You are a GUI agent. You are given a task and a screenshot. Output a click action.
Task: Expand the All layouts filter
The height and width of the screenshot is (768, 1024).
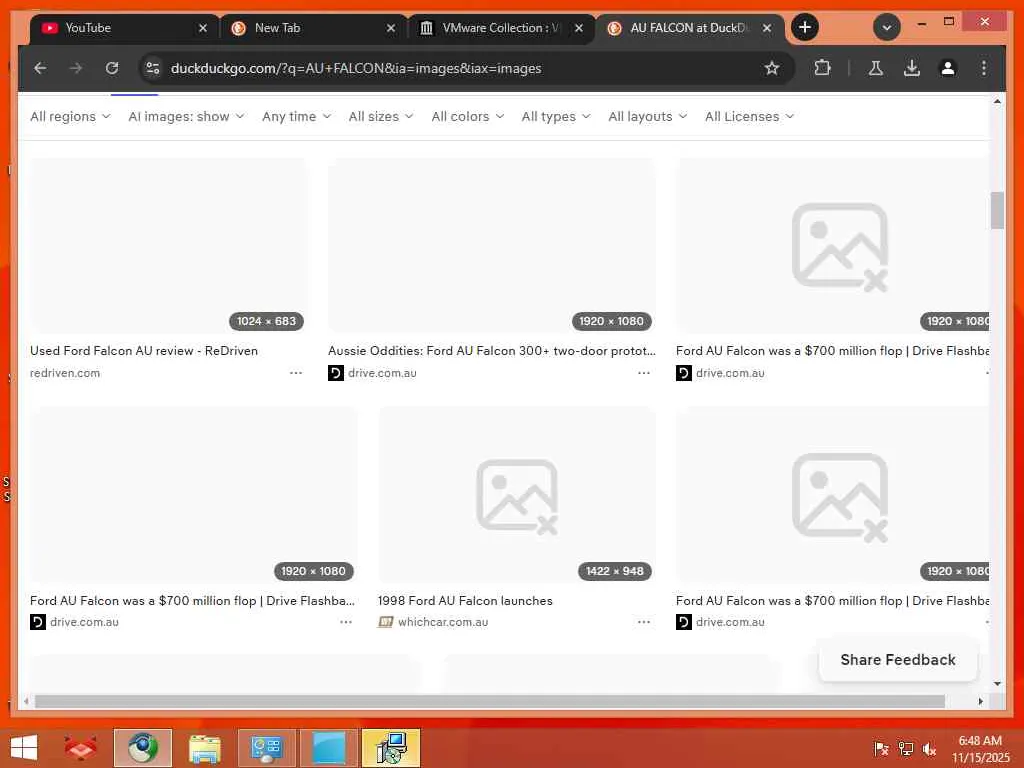647,116
